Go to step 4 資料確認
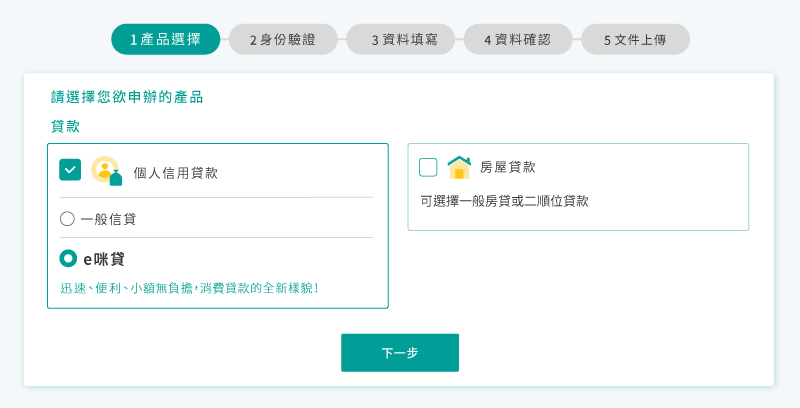The height and width of the screenshot is (408, 800). click(x=518, y=39)
